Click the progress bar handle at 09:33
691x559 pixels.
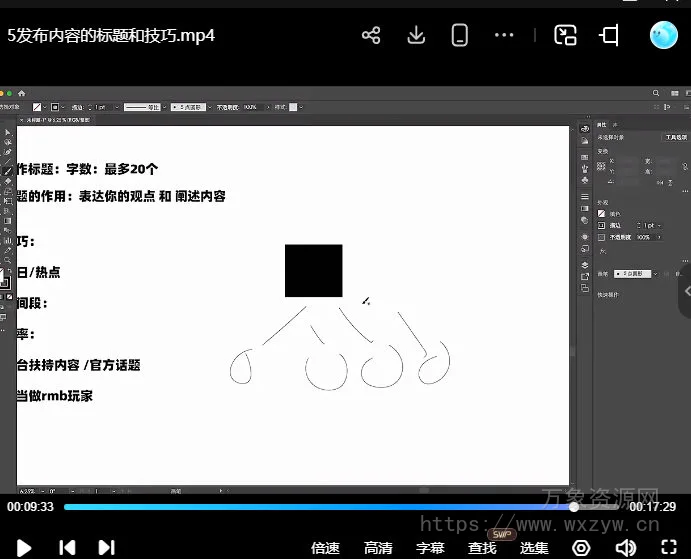click(x=574, y=507)
